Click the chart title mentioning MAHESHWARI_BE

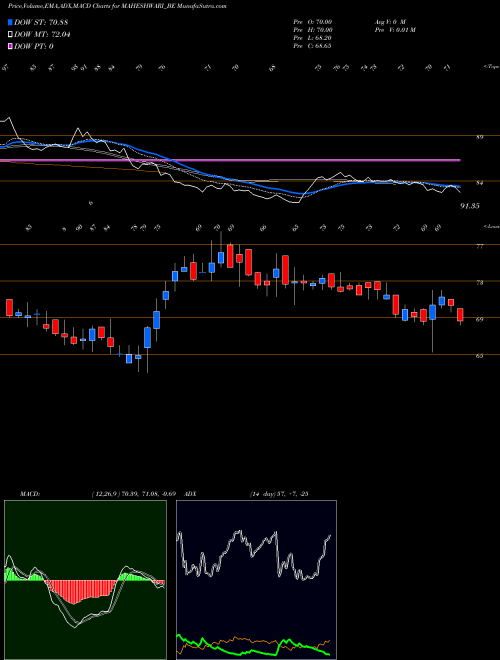(117, 7)
